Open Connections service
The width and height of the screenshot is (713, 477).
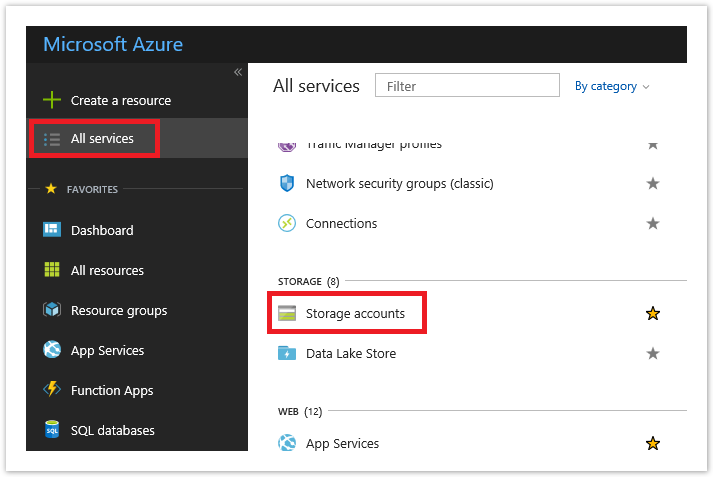(341, 223)
